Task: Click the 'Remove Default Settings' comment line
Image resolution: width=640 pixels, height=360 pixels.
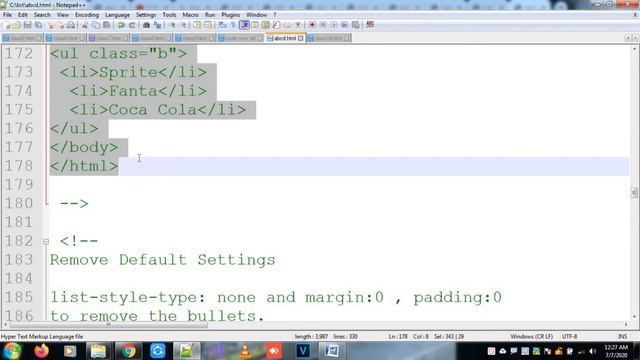Action: [162, 260]
